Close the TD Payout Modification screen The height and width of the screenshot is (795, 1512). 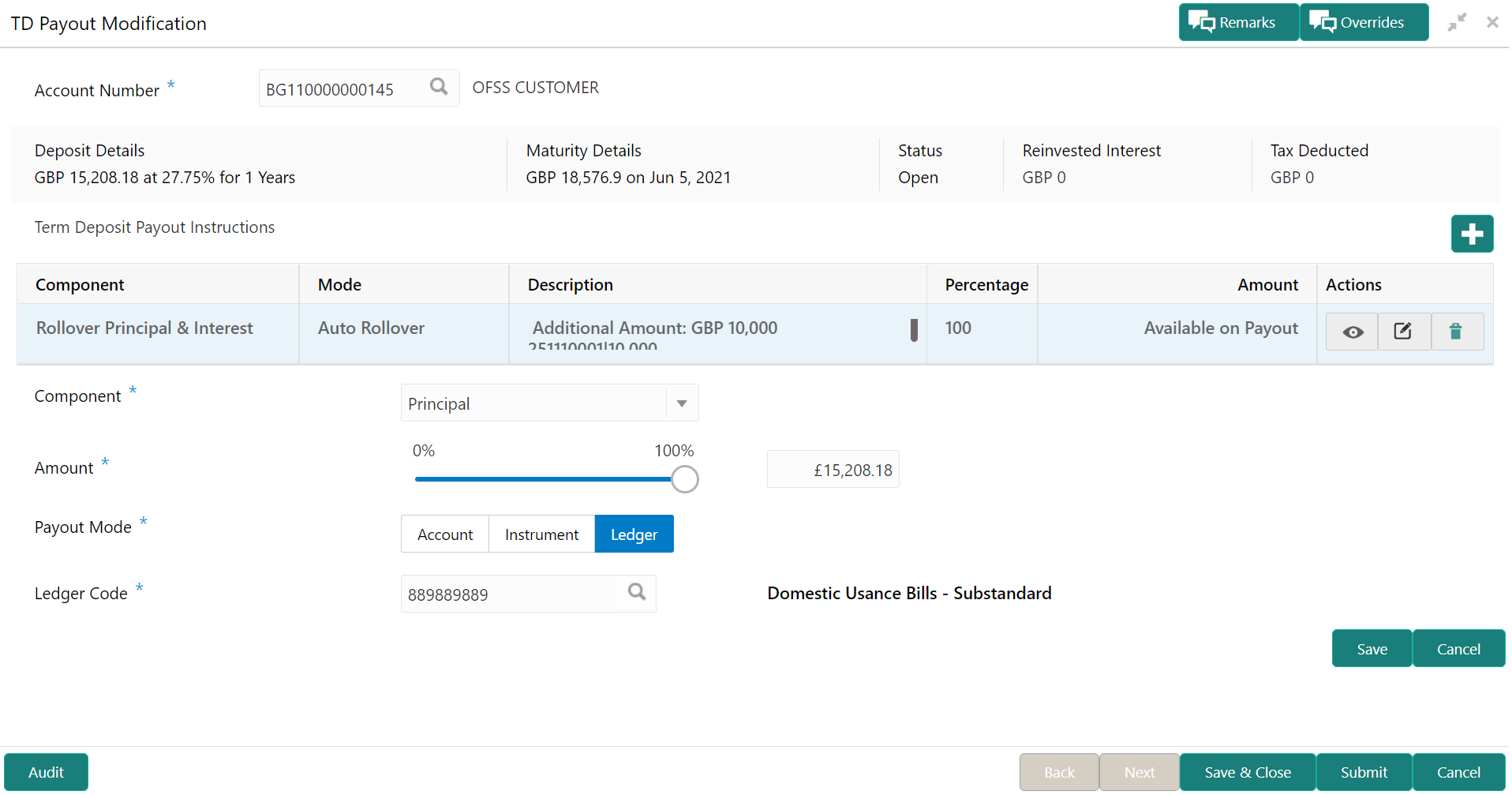[1492, 22]
